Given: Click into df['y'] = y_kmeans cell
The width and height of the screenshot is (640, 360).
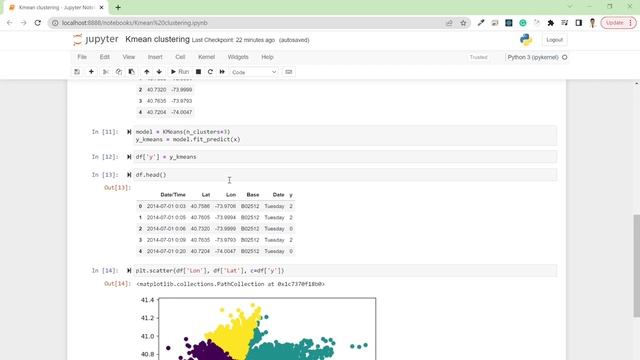Looking at the screenshot, I should tap(345, 157).
